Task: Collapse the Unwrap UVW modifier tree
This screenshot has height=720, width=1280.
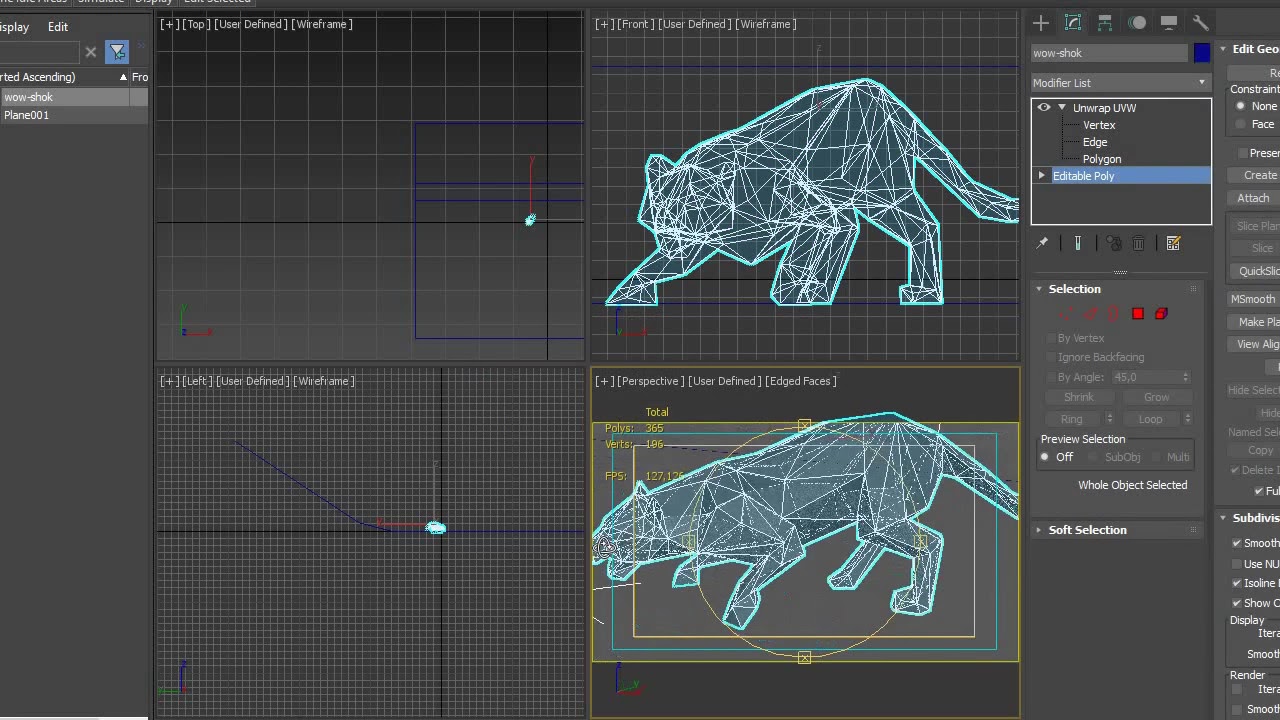Action: pyautogui.click(x=1062, y=108)
